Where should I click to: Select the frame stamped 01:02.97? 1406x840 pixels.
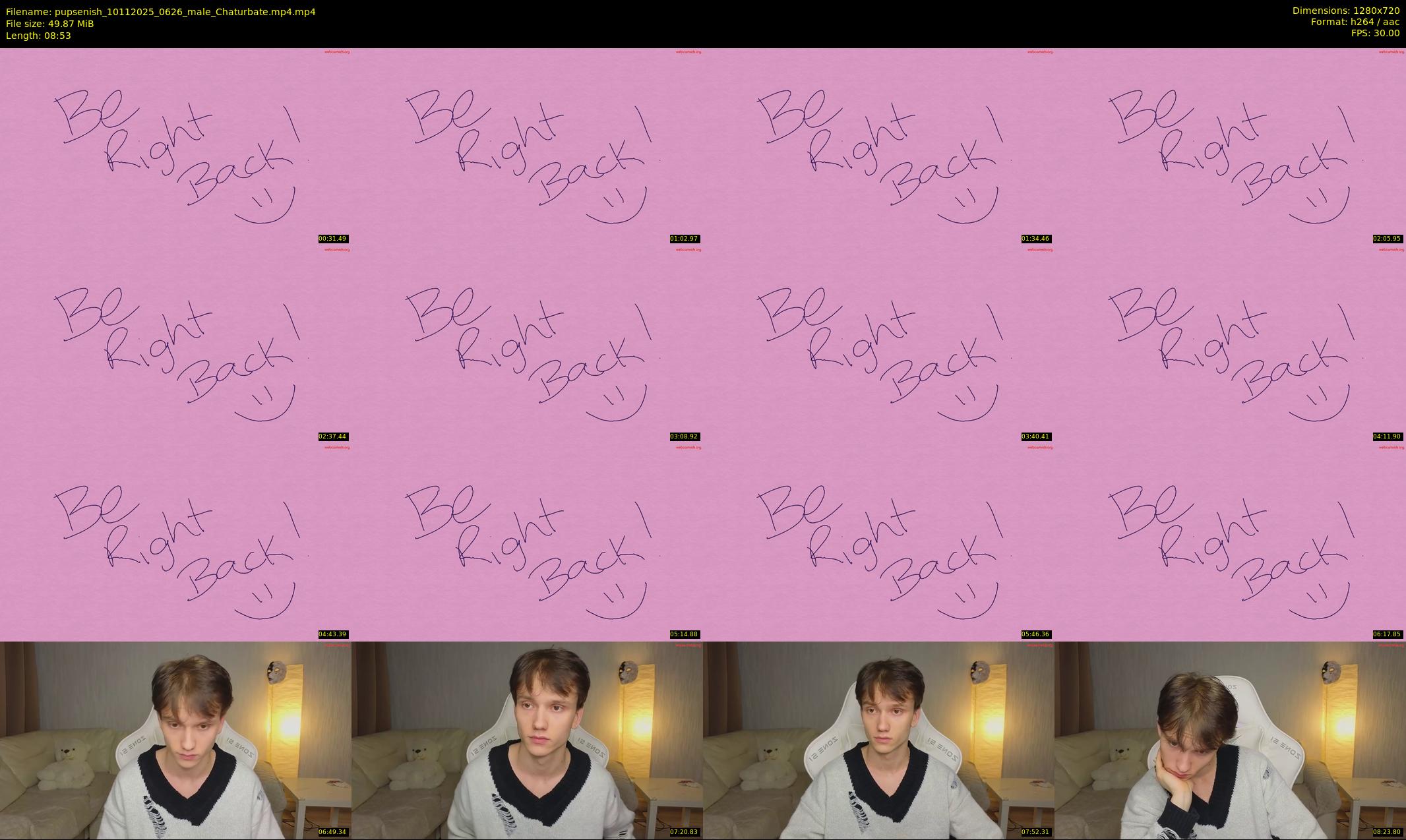[527, 146]
